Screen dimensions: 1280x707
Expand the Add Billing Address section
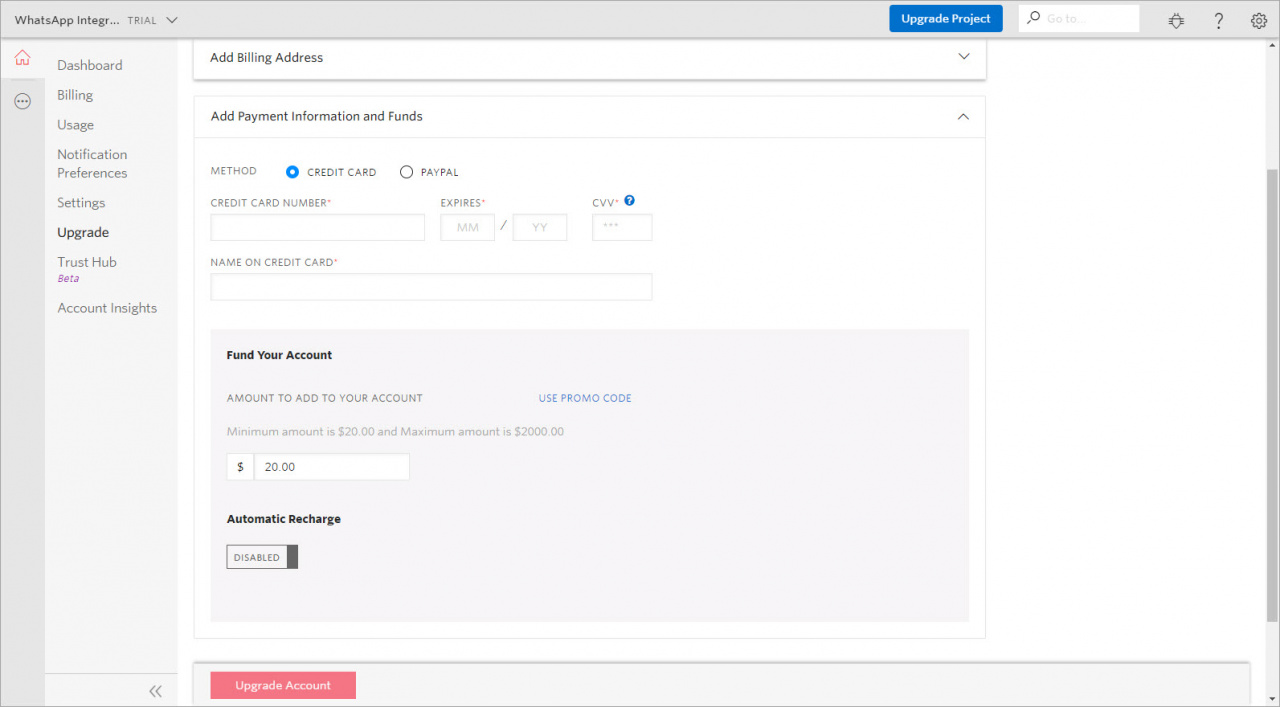(x=963, y=57)
